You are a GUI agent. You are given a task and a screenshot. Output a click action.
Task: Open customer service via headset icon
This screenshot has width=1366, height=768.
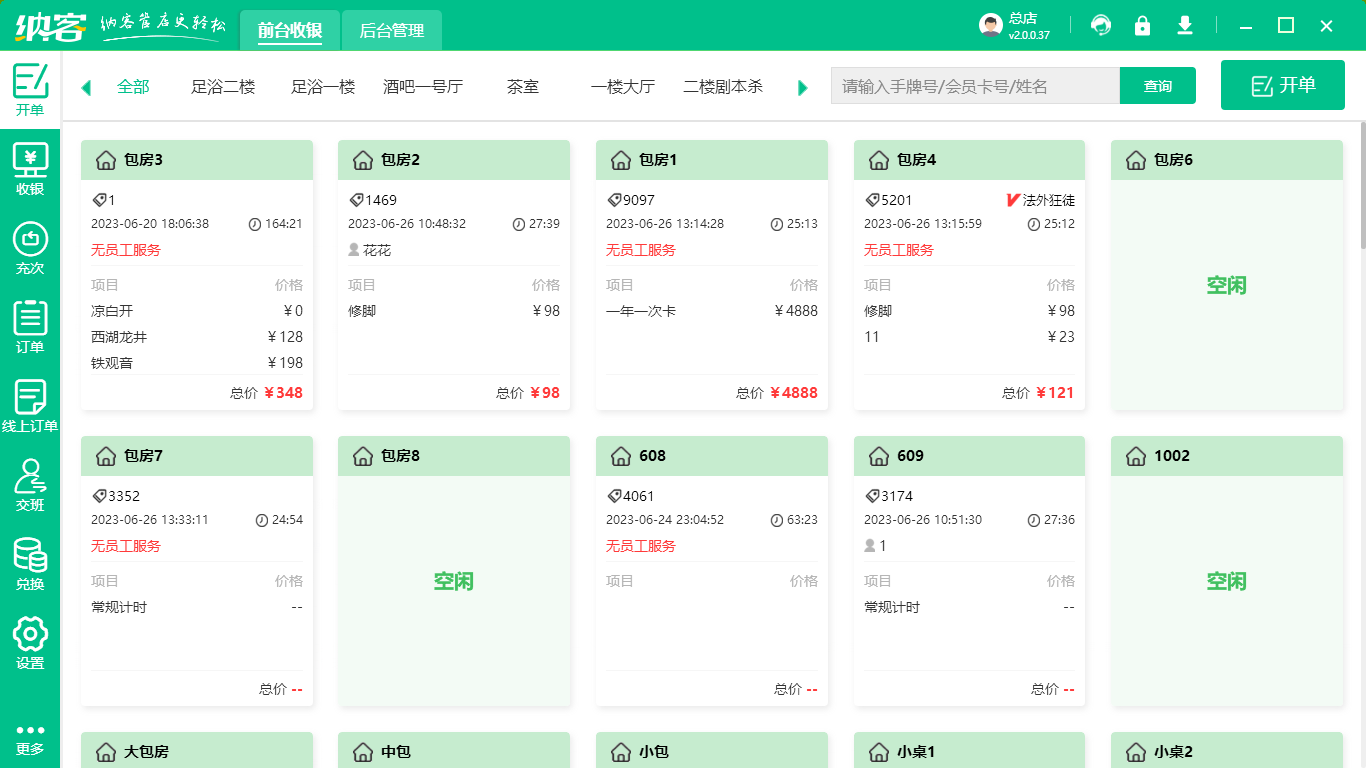1101,25
